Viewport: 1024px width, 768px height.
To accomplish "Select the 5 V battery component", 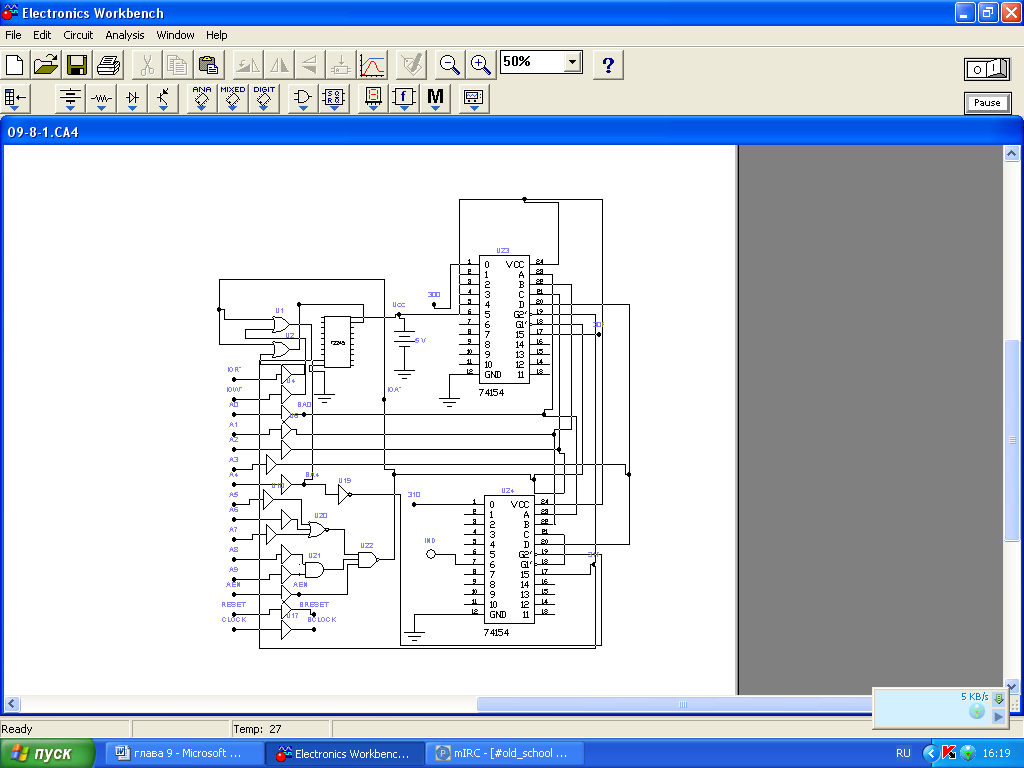I will (404, 340).
